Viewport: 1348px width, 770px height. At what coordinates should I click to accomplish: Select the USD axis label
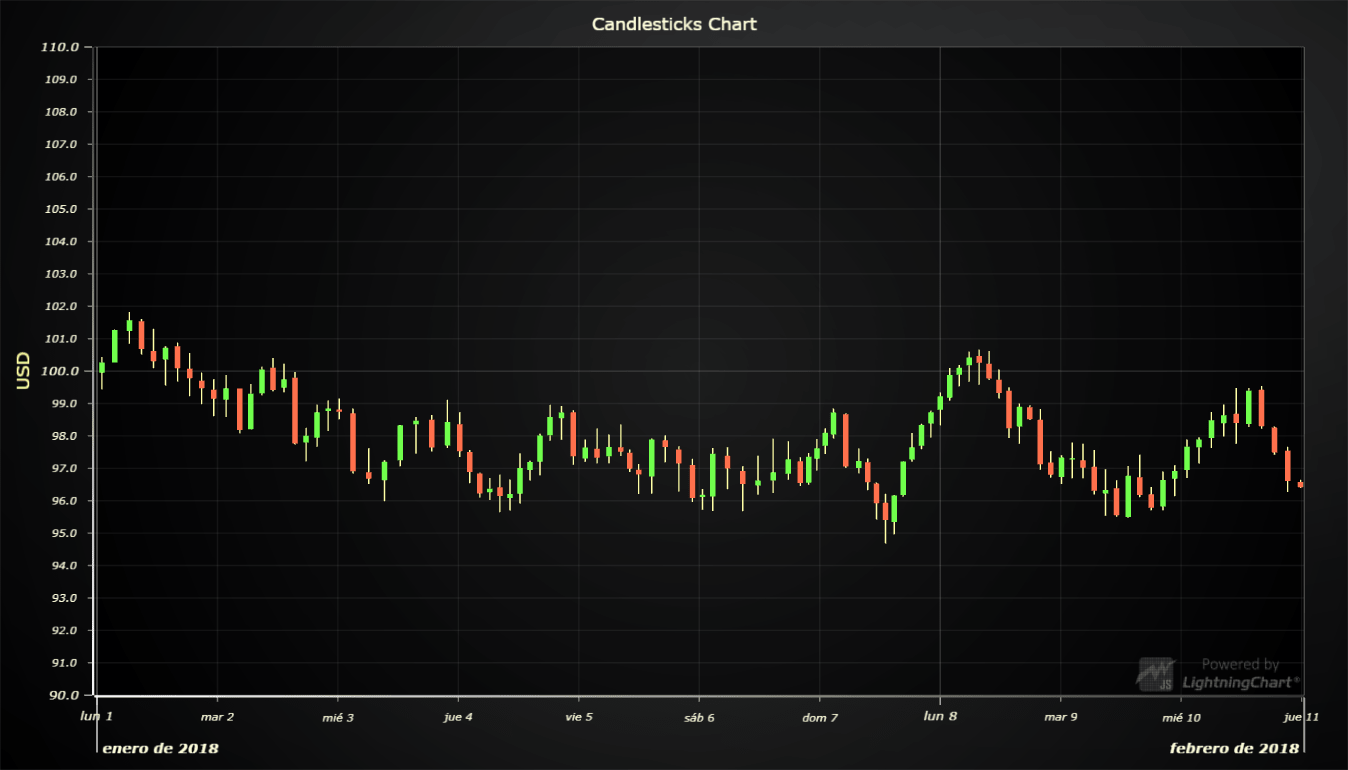pos(22,370)
